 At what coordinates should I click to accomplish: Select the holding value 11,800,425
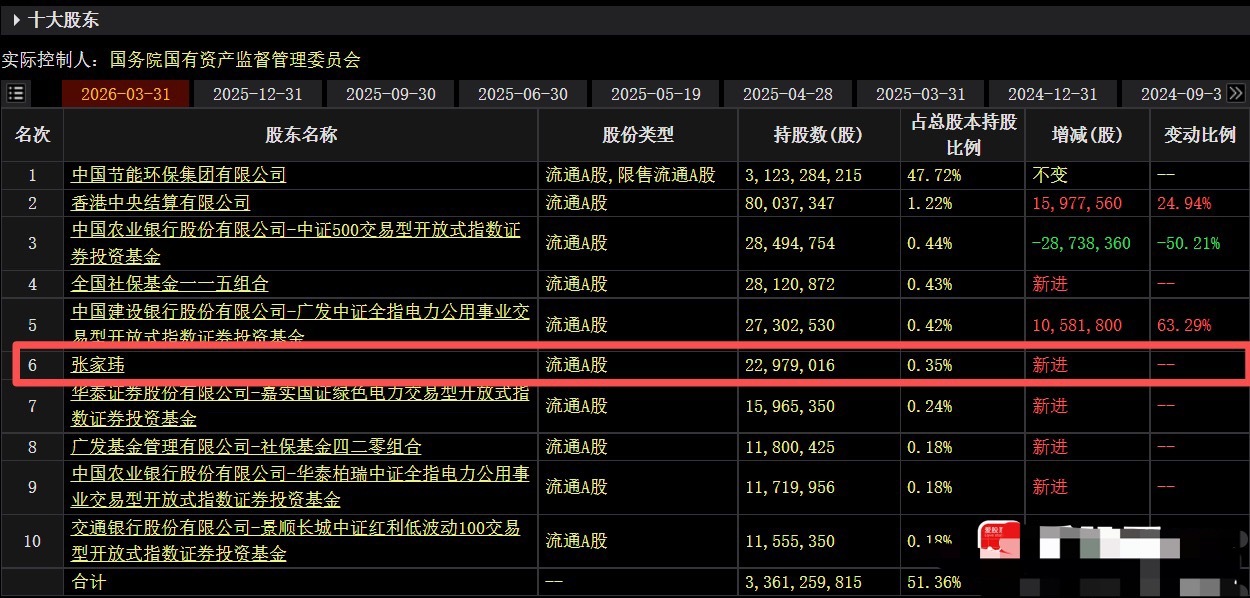click(x=790, y=447)
